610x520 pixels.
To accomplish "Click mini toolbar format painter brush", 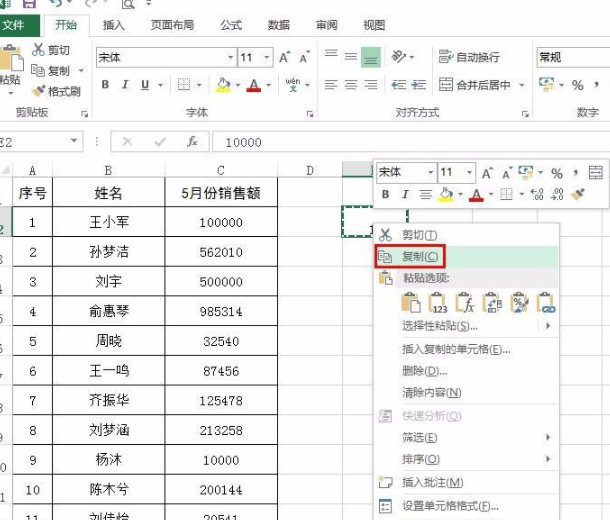I will 578,194.
